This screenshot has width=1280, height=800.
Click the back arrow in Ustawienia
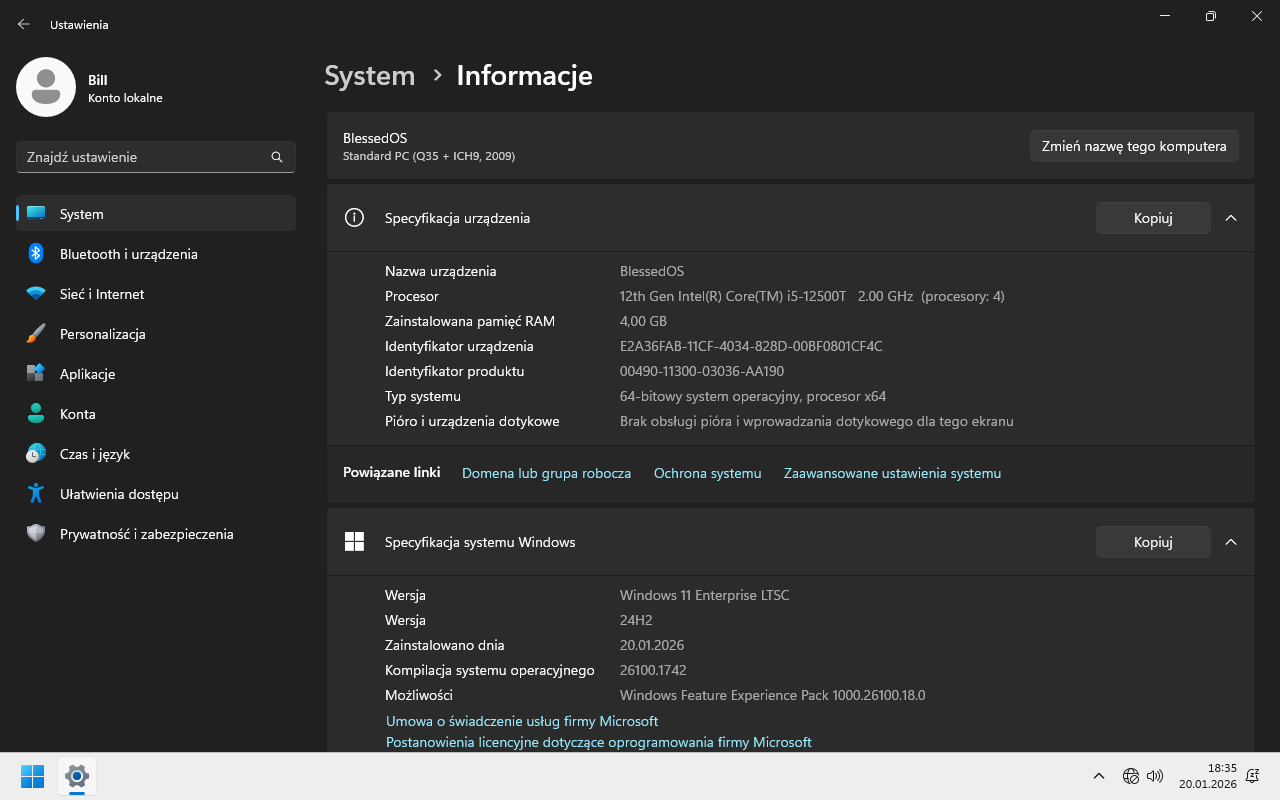24,24
